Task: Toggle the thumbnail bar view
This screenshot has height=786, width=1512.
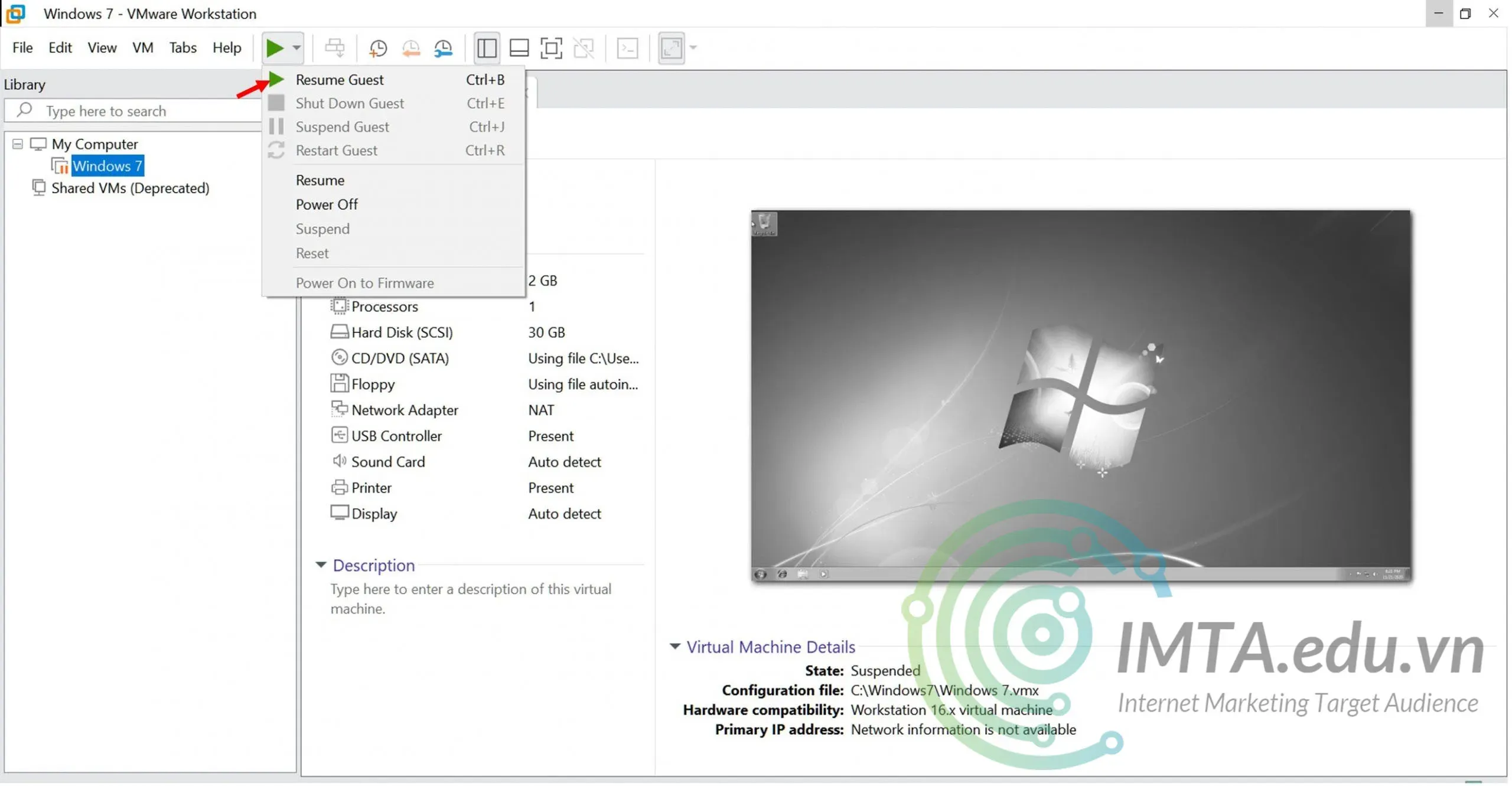Action: tap(519, 48)
